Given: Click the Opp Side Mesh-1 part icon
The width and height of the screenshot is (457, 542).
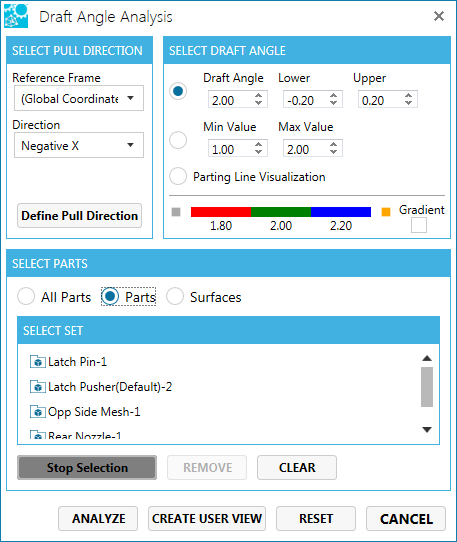Looking at the screenshot, I should click(38, 412).
